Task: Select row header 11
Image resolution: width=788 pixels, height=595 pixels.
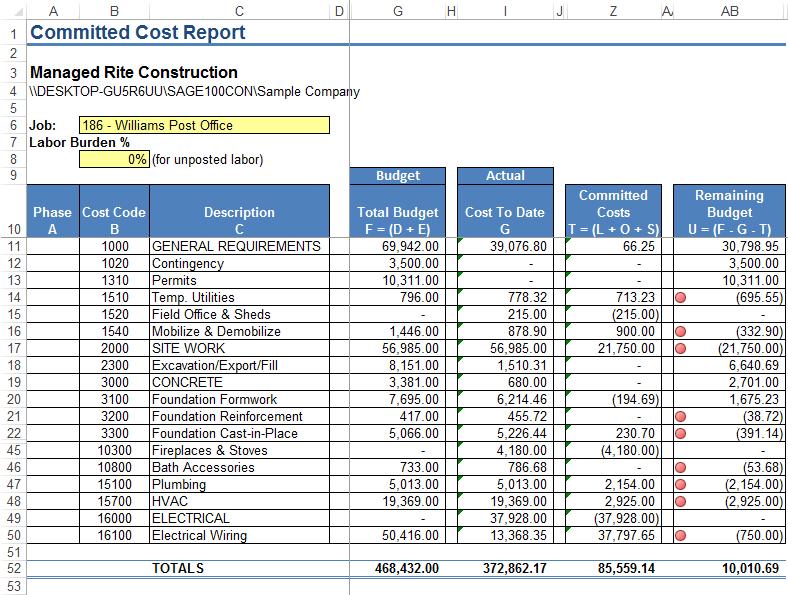Action: pyautogui.click(x=14, y=246)
